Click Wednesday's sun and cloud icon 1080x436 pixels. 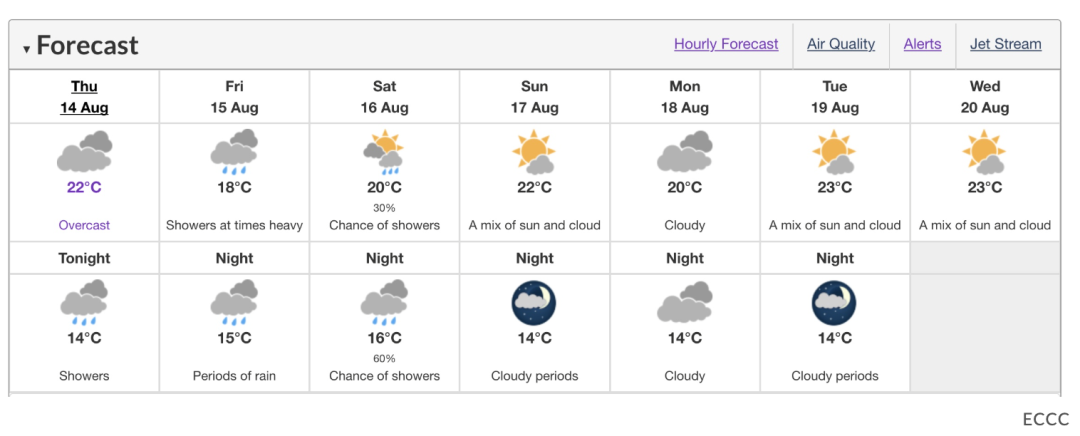click(985, 152)
